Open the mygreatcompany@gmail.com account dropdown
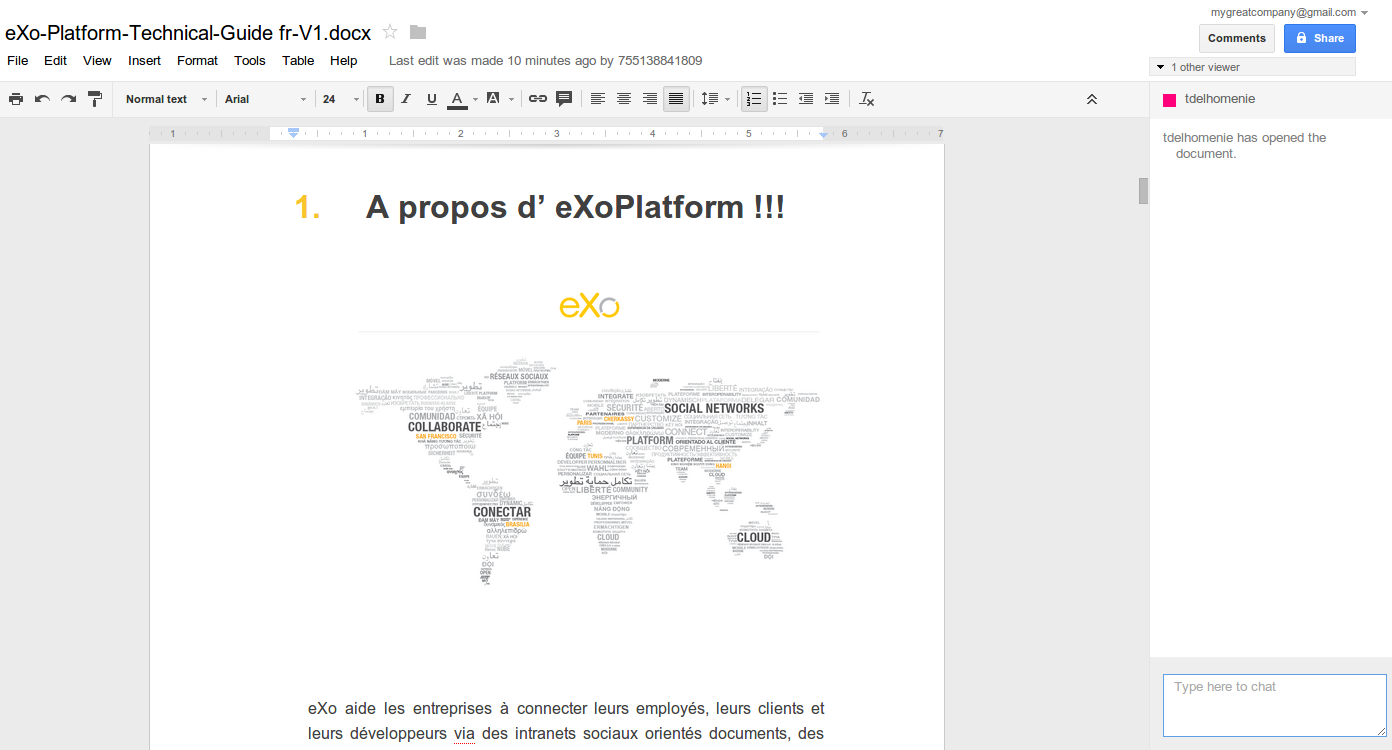 pos(1289,12)
